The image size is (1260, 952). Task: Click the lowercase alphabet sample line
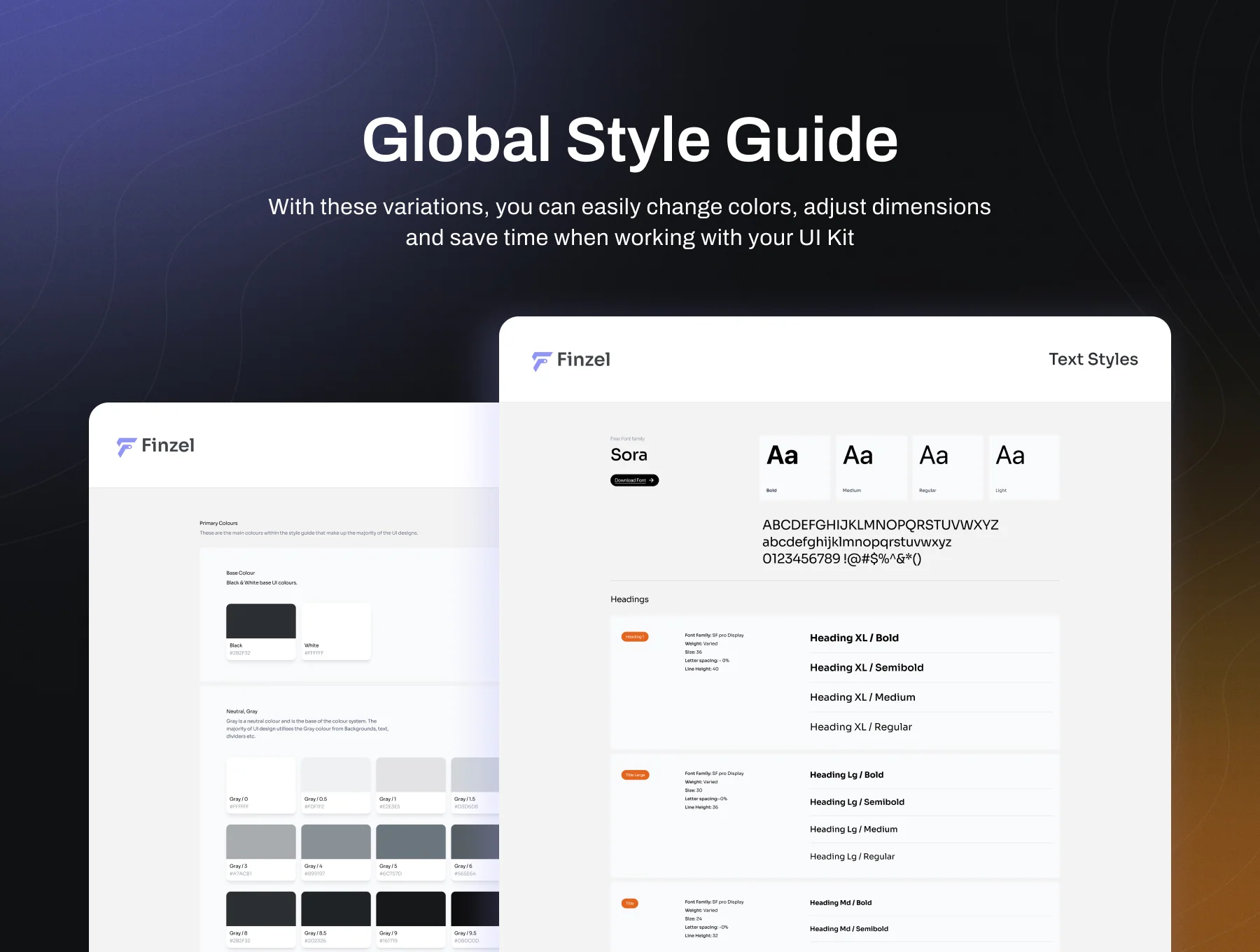[x=857, y=542]
